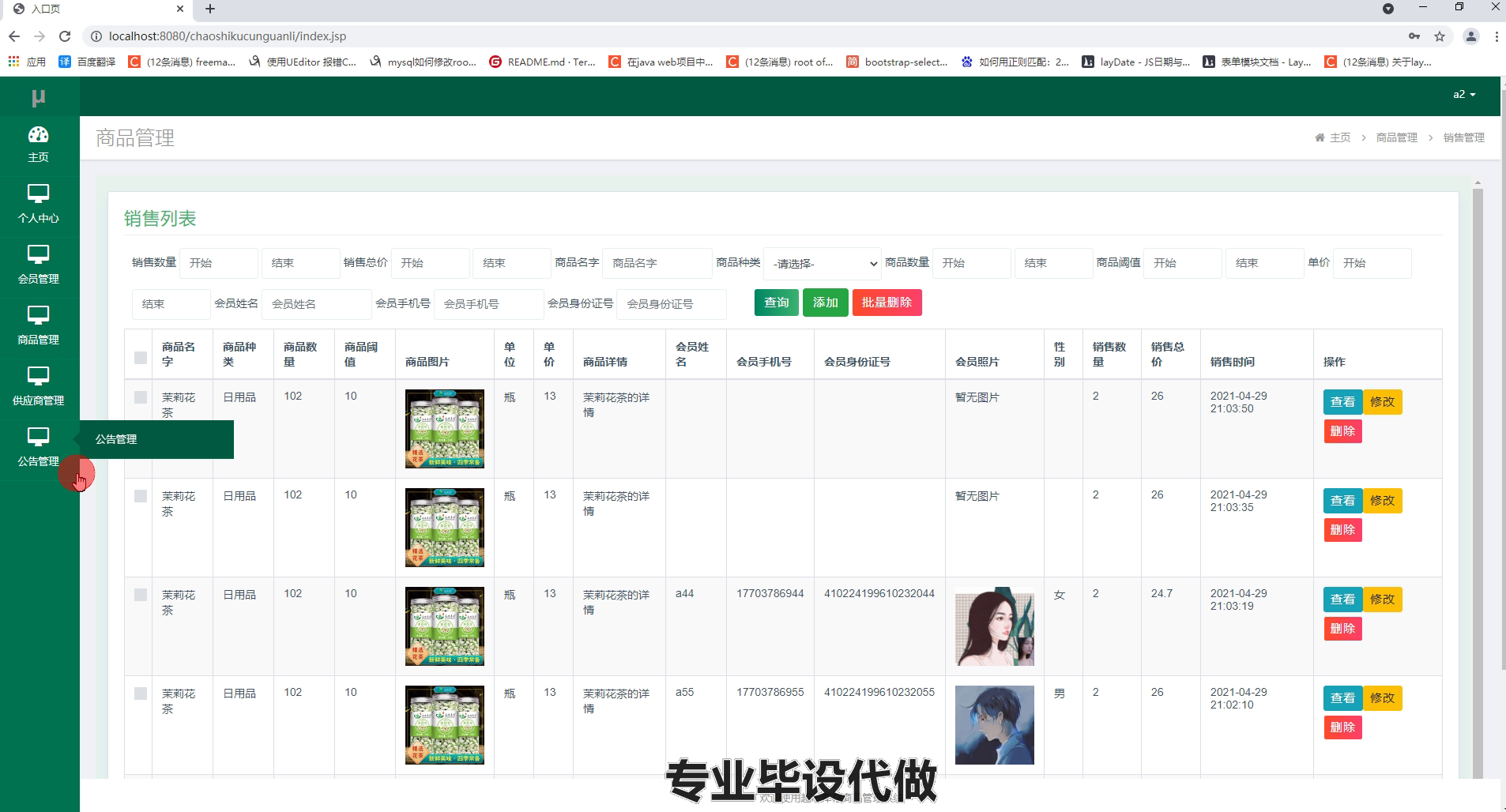Click phone number 17703786944

pyautogui.click(x=770, y=593)
